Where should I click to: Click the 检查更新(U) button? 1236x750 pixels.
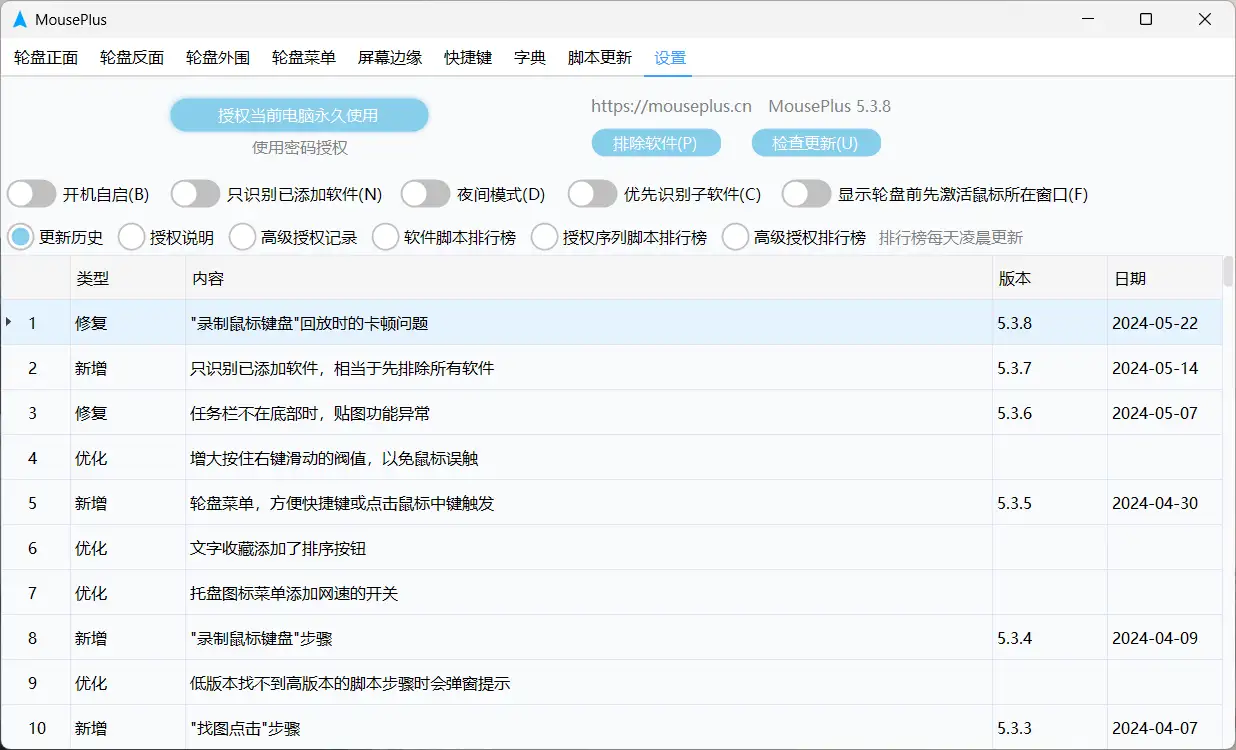click(816, 143)
